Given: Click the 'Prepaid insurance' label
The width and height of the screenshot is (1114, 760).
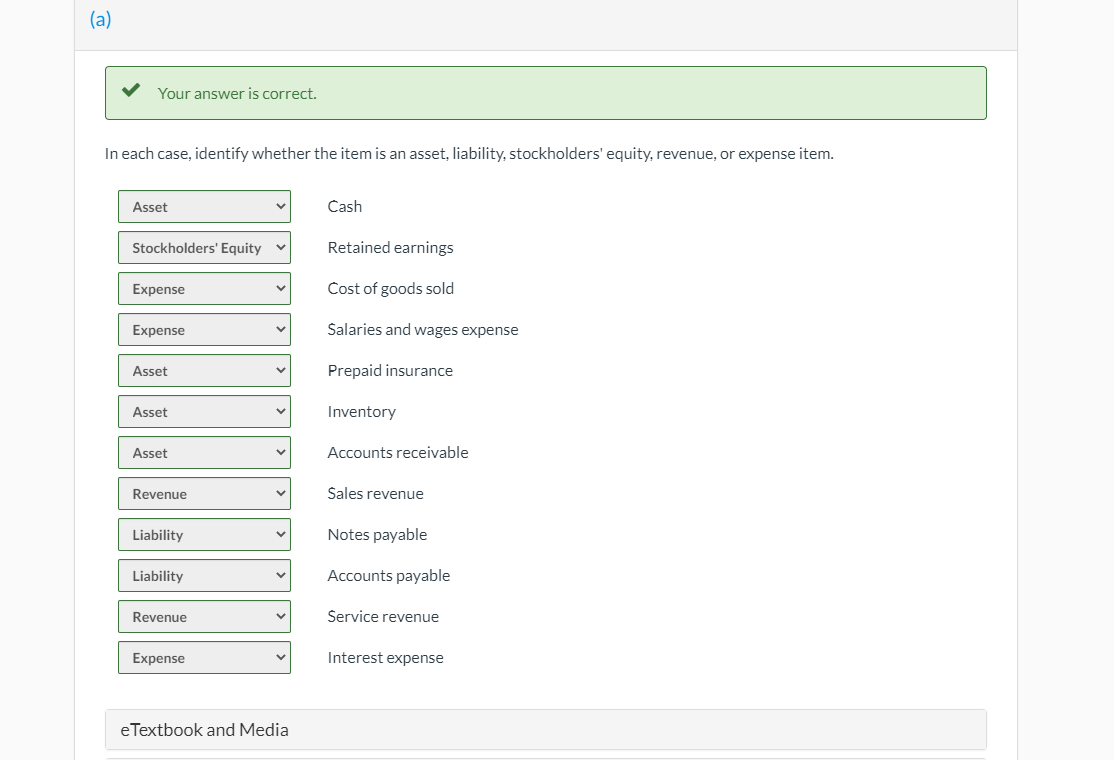Looking at the screenshot, I should 390,371.
